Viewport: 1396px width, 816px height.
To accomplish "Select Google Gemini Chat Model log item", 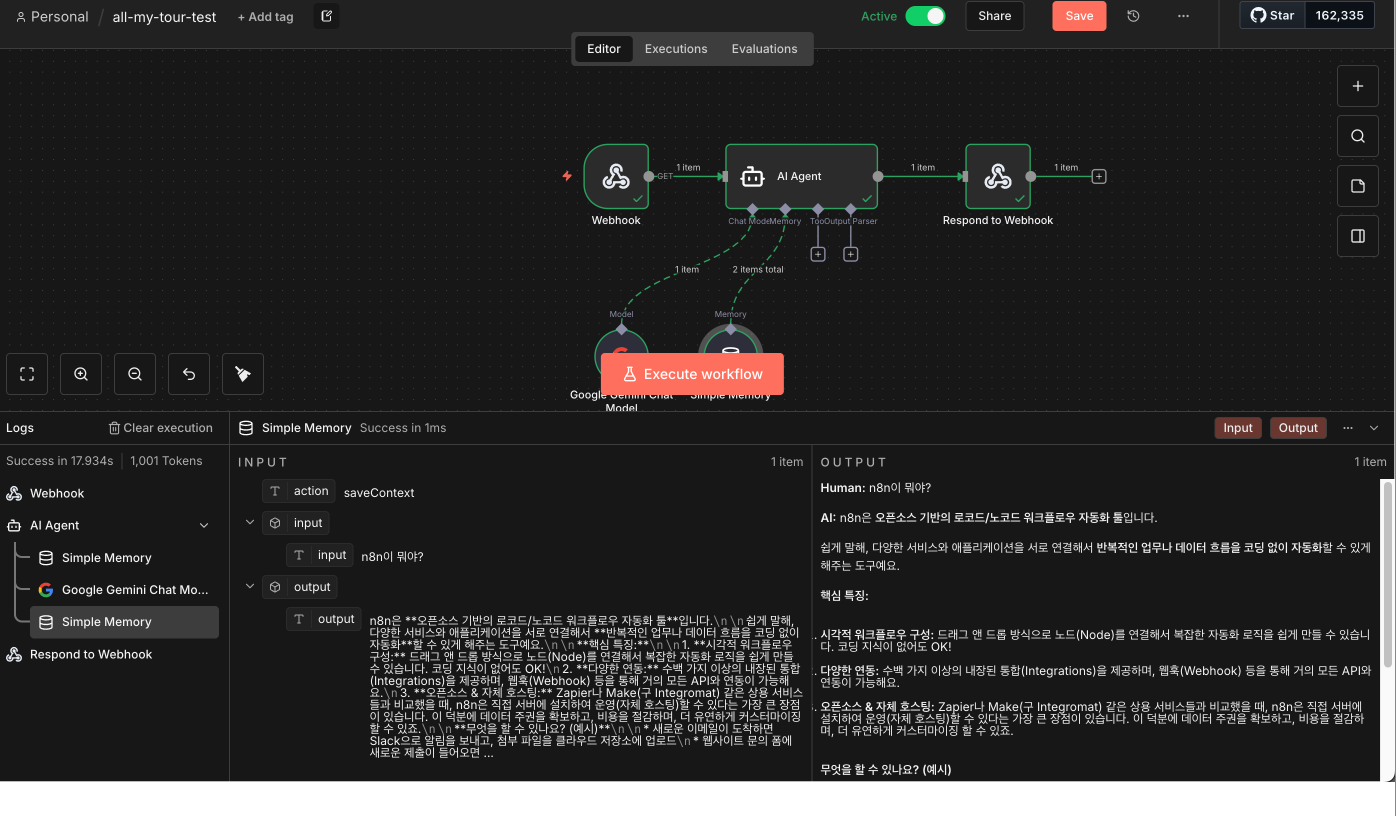I will coord(124,590).
